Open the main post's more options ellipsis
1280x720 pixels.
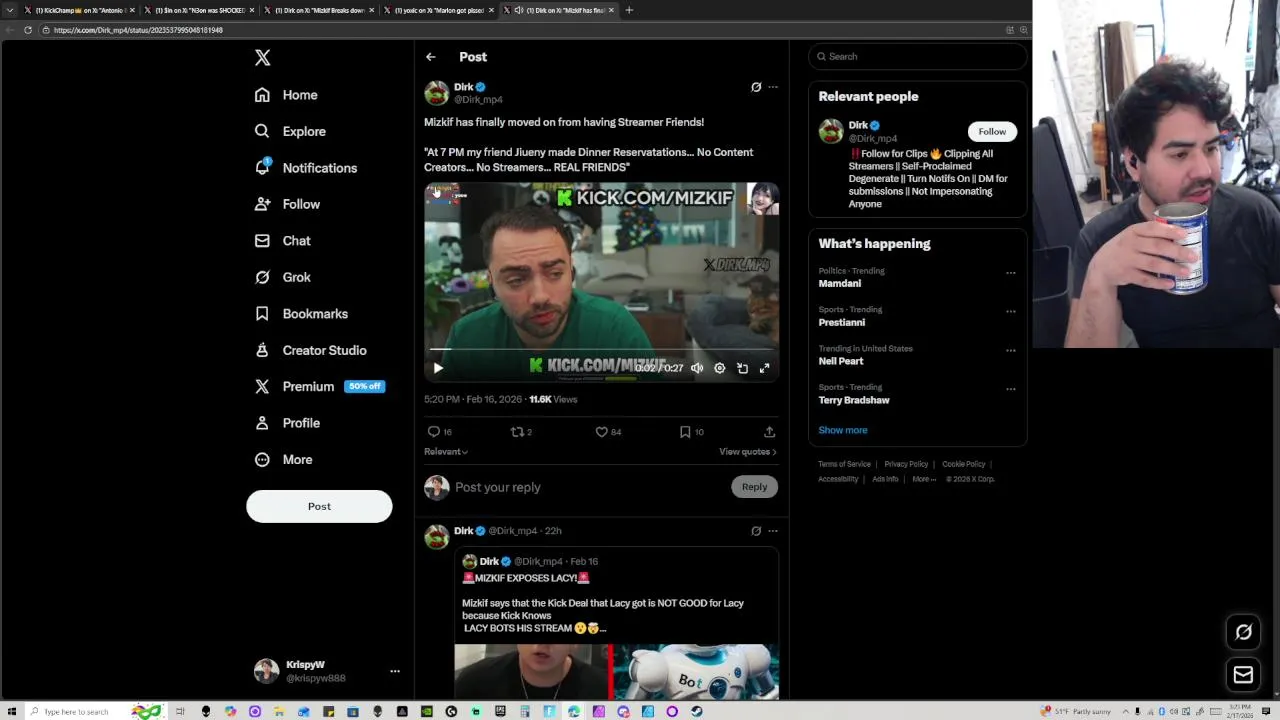coord(773,87)
